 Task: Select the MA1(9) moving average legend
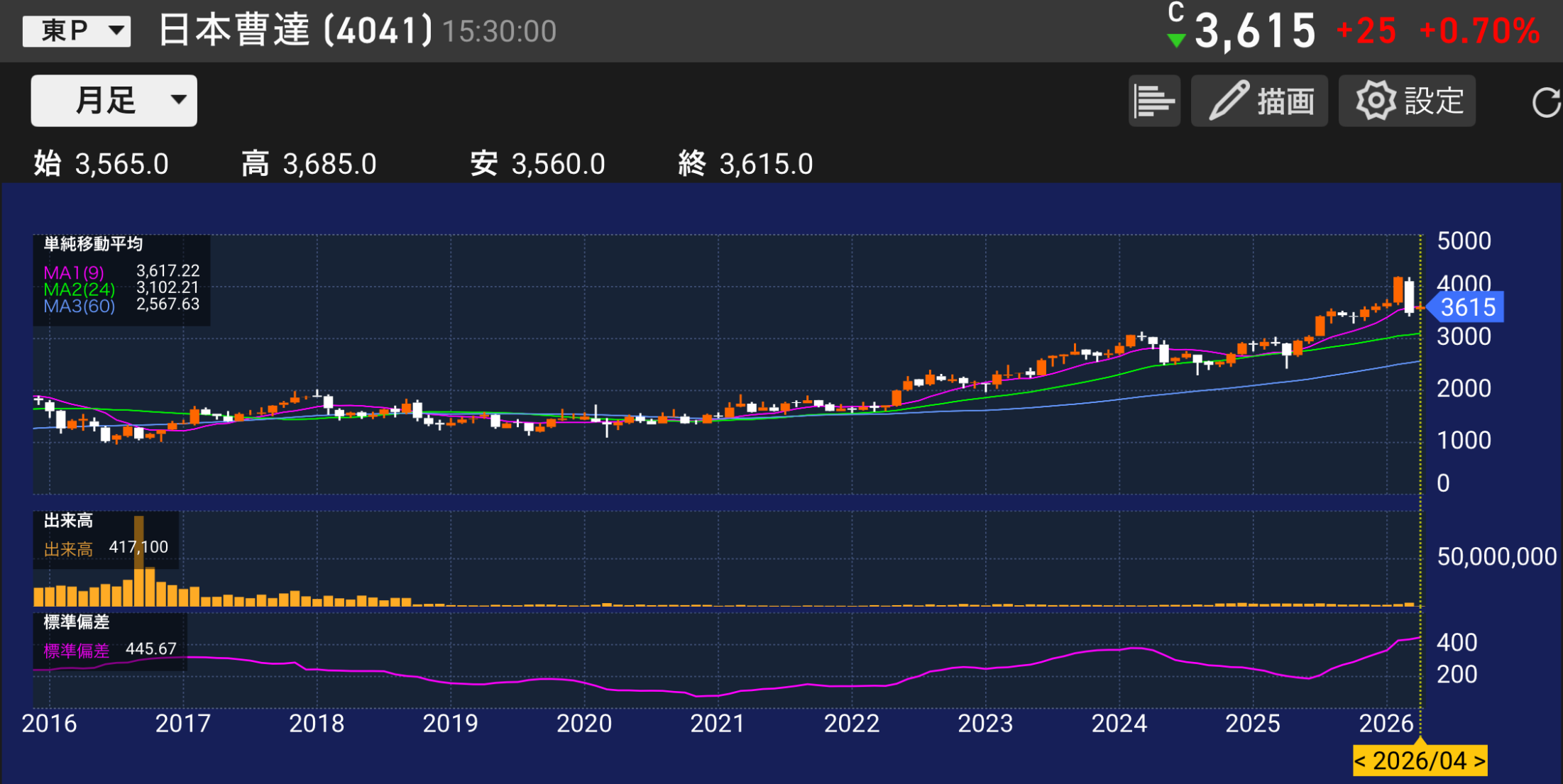(74, 272)
